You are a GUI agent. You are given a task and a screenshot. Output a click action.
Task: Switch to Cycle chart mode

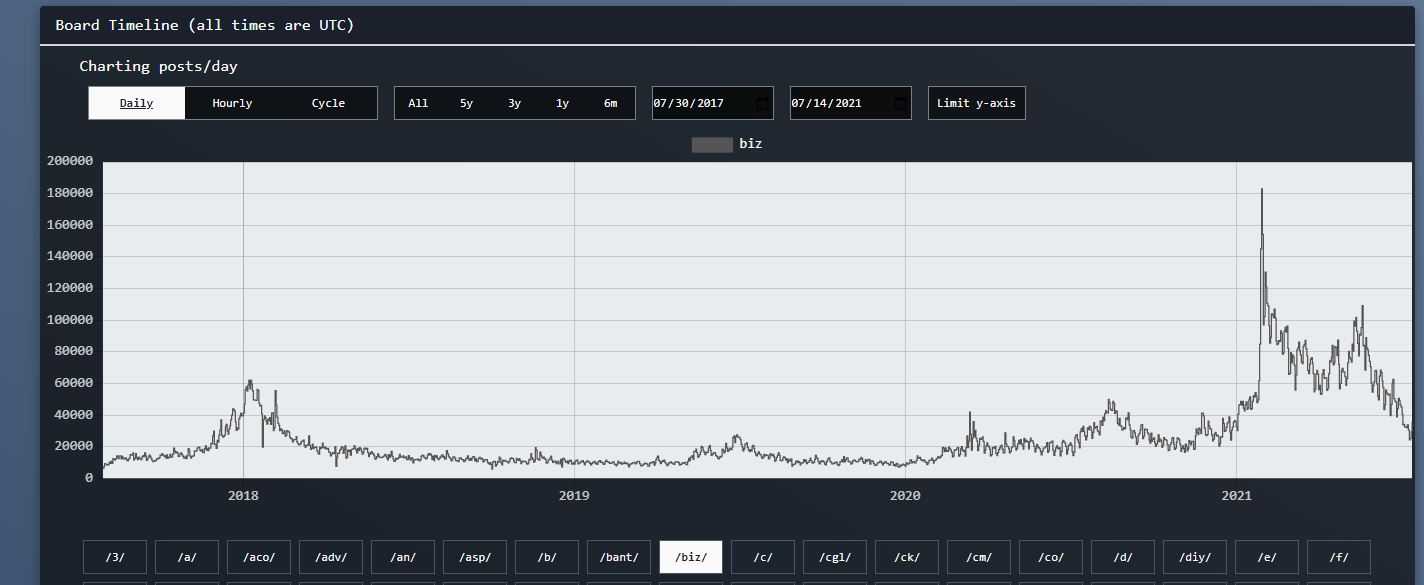(328, 103)
